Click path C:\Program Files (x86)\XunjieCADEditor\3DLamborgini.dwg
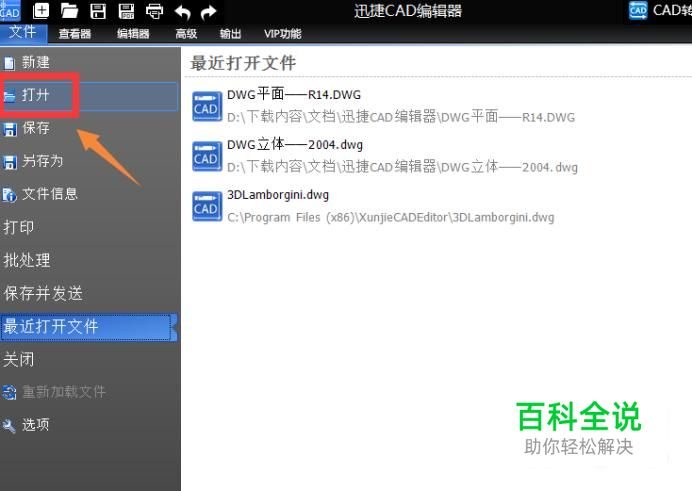 coord(391,217)
